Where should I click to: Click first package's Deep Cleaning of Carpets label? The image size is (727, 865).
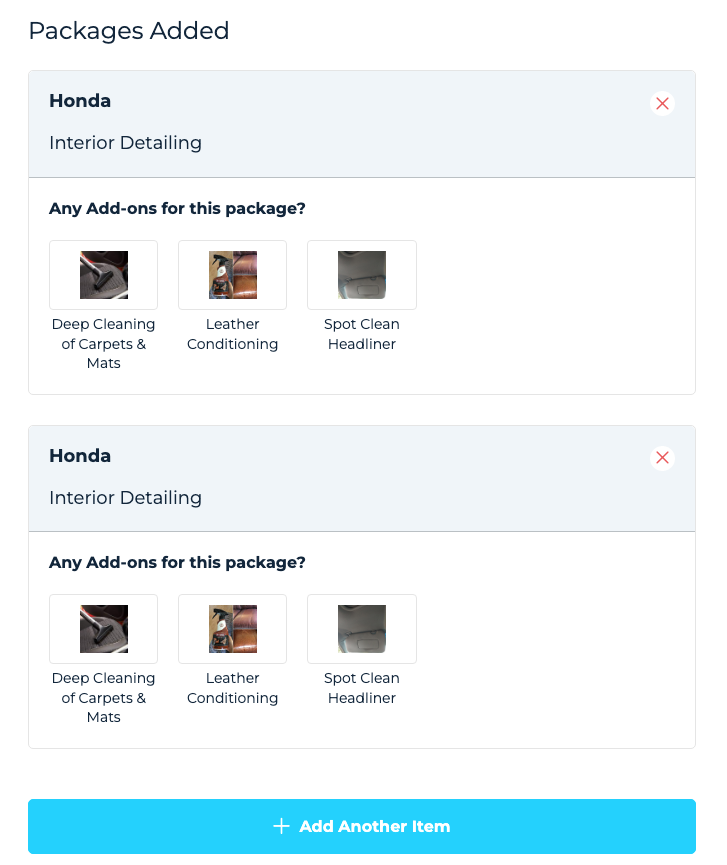click(104, 344)
